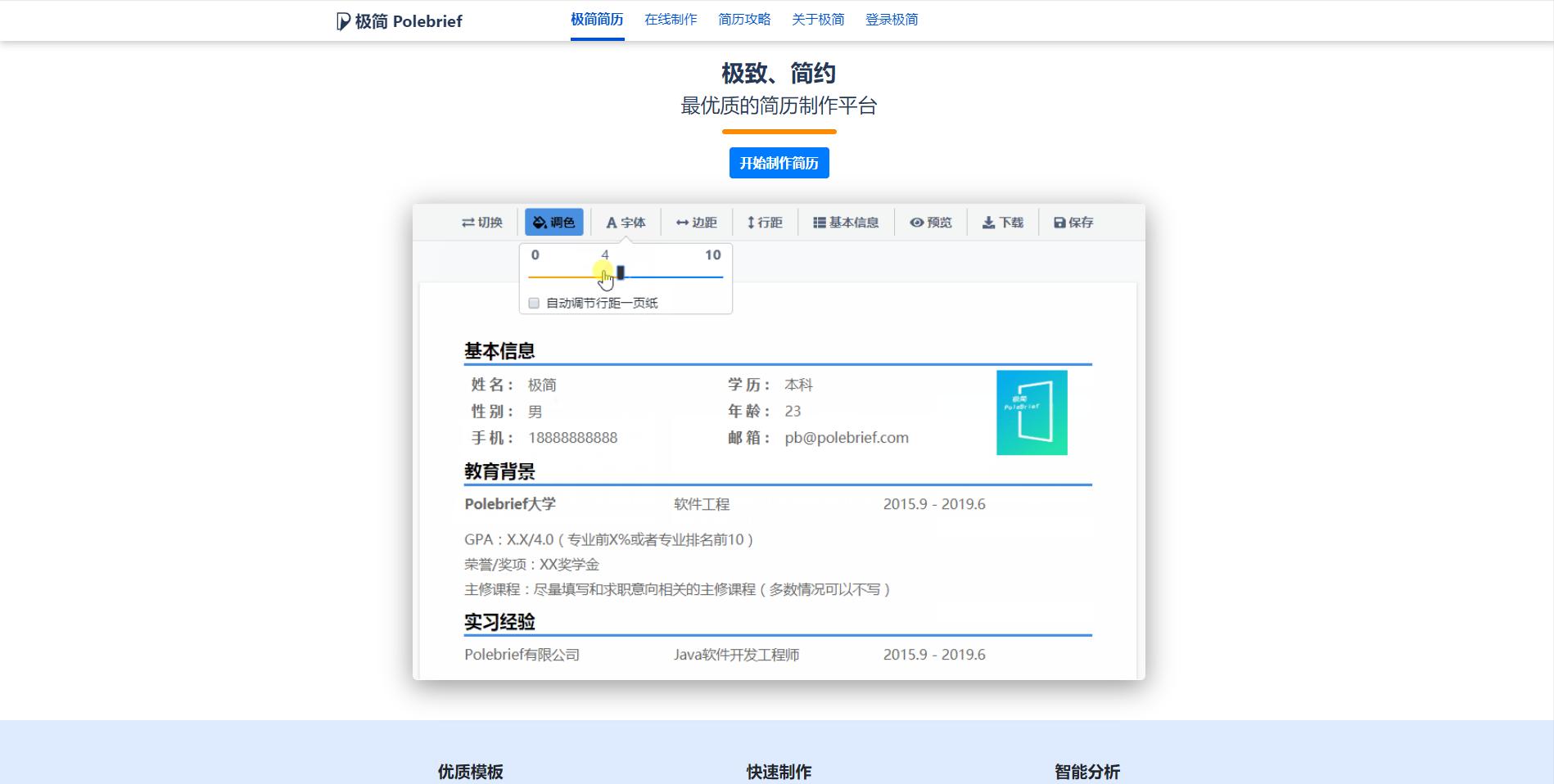
Task: Click the 开始制作简历 button
Action: [779, 162]
